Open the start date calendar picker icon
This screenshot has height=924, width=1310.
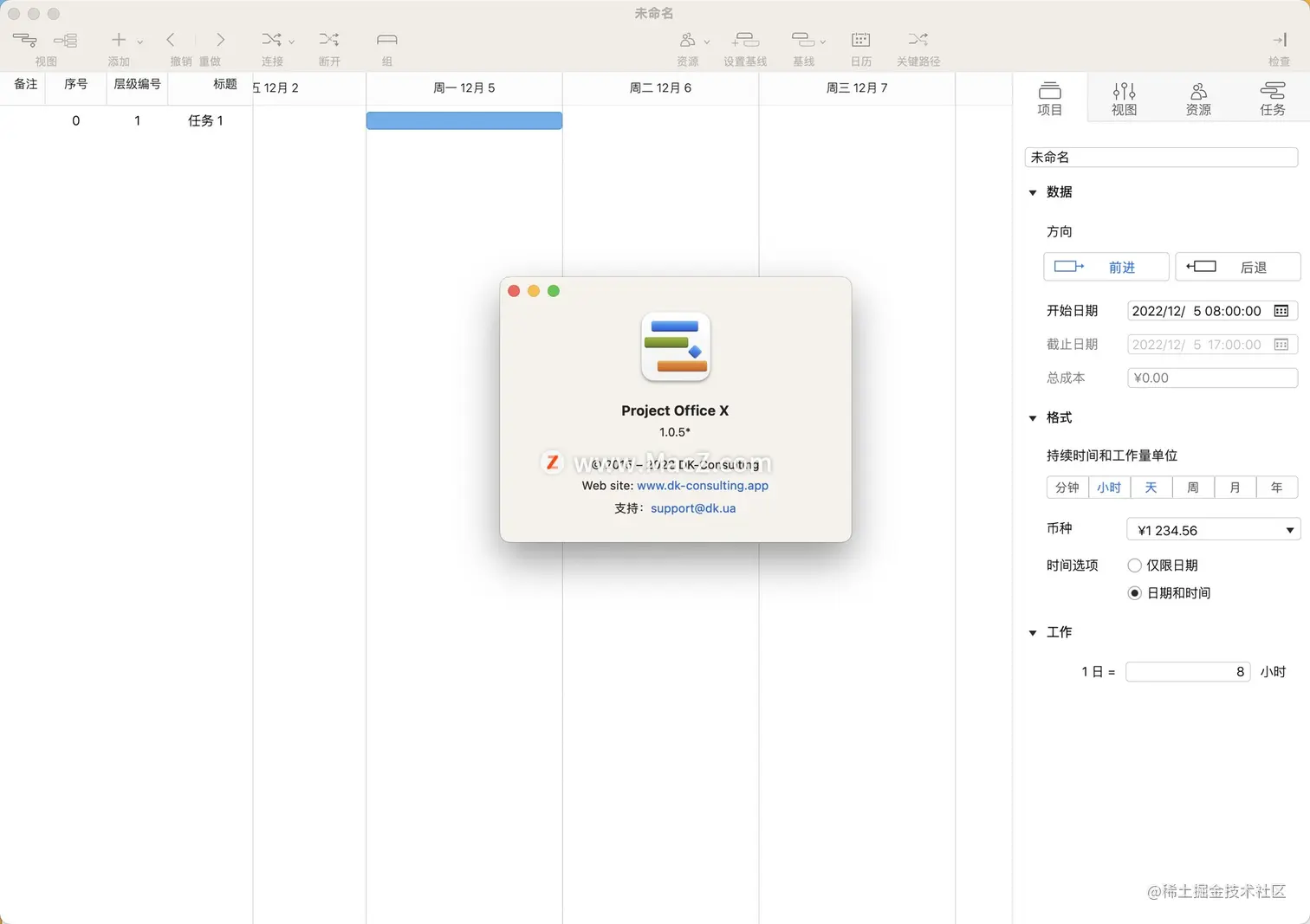pos(1281,311)
